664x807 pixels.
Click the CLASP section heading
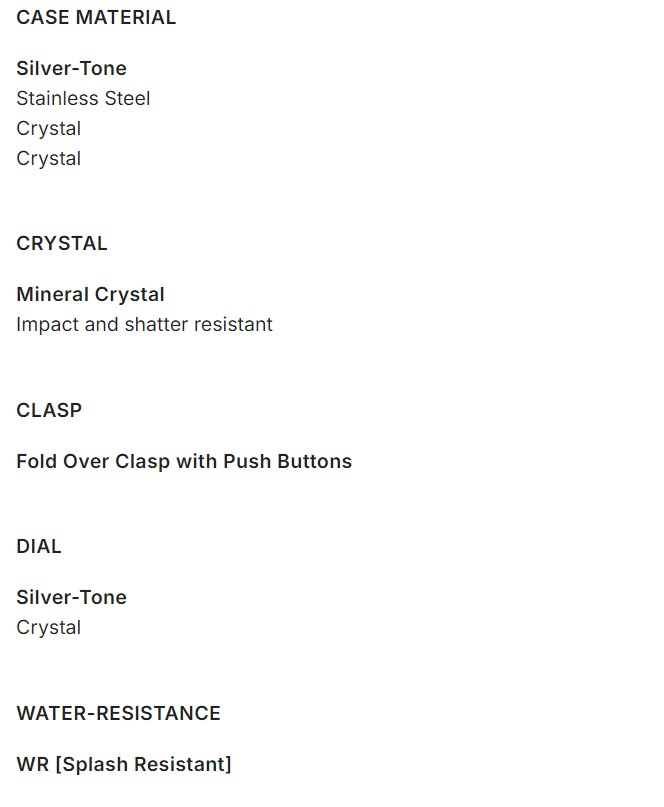49,410
